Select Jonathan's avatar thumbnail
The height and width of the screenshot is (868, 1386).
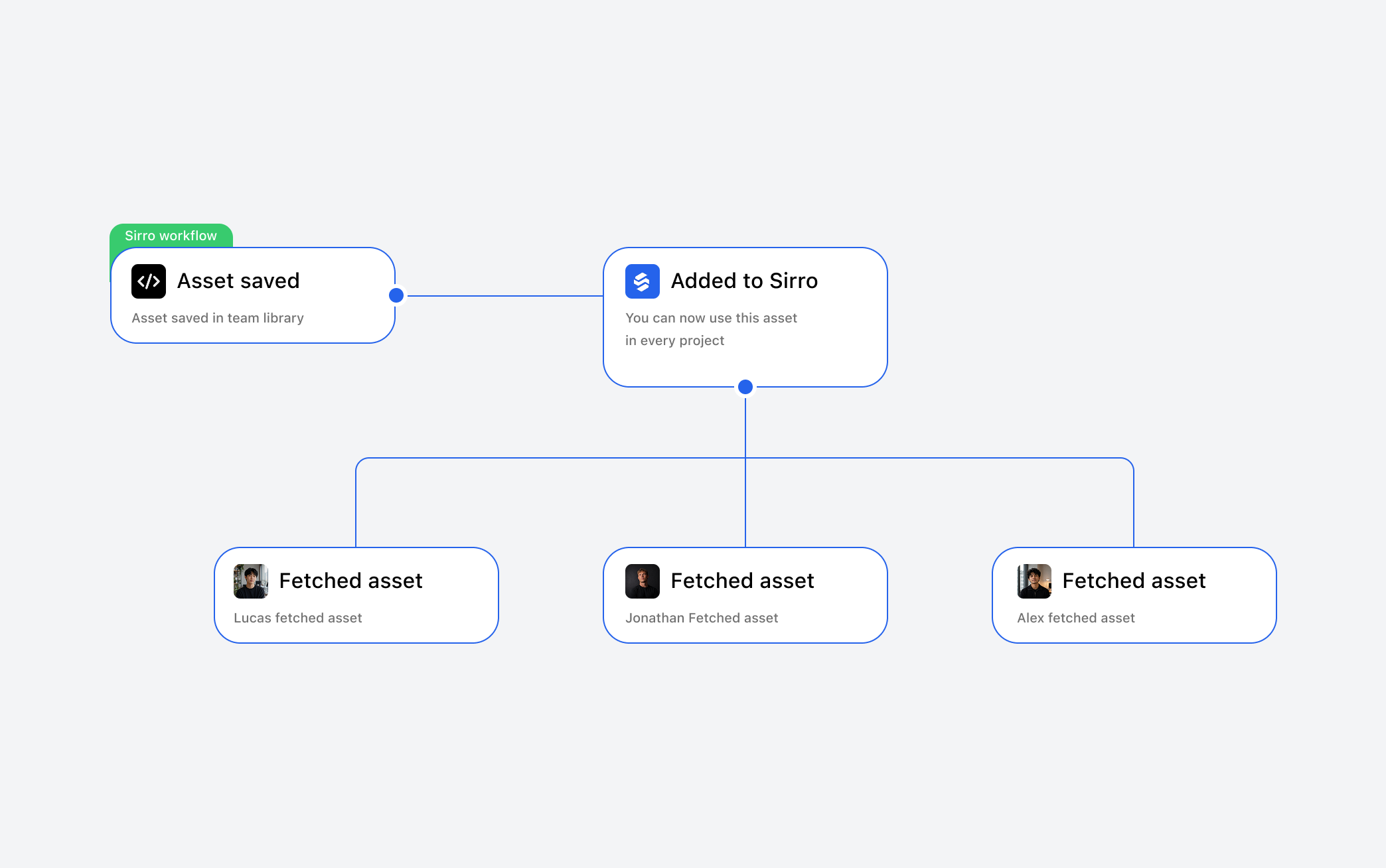(643, 581)
